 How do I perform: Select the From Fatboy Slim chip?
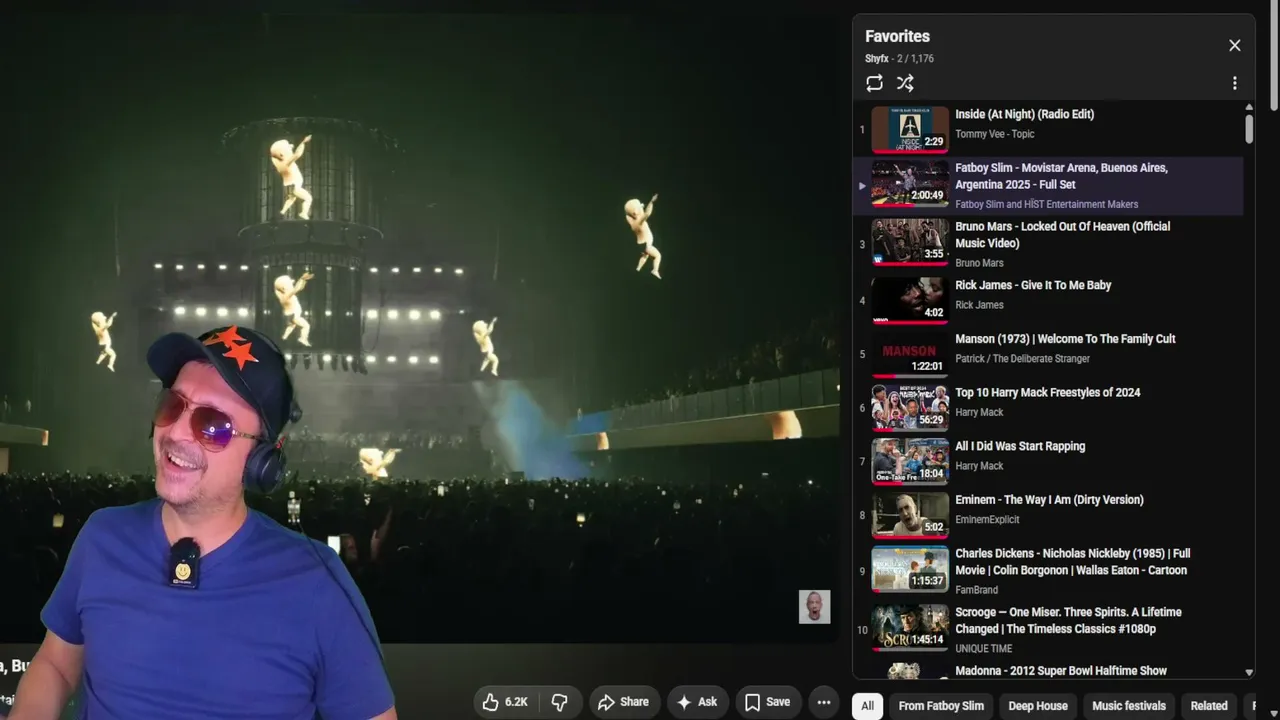[x=941, y=706]
